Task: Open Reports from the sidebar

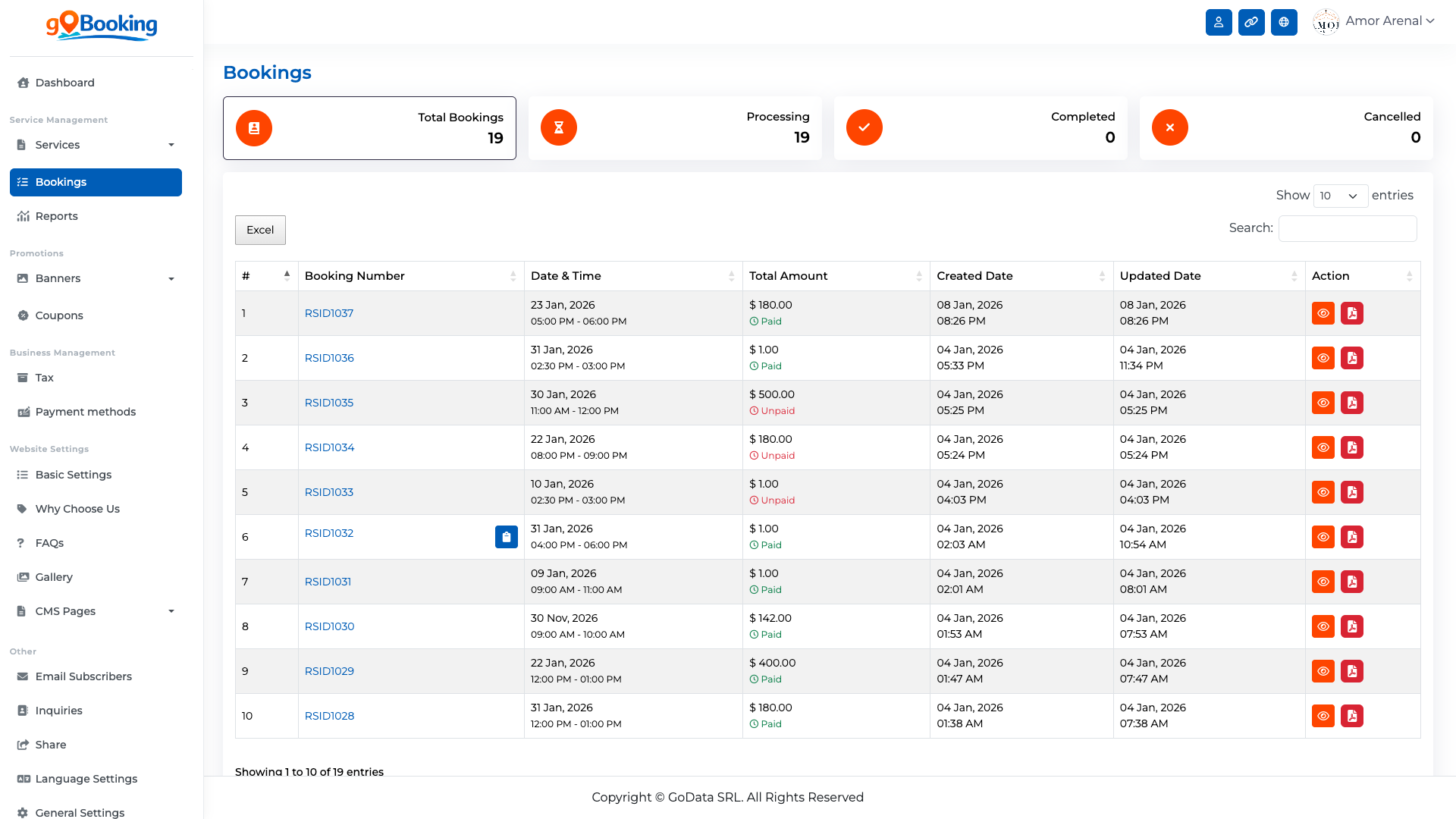Action: pos(56,216)
